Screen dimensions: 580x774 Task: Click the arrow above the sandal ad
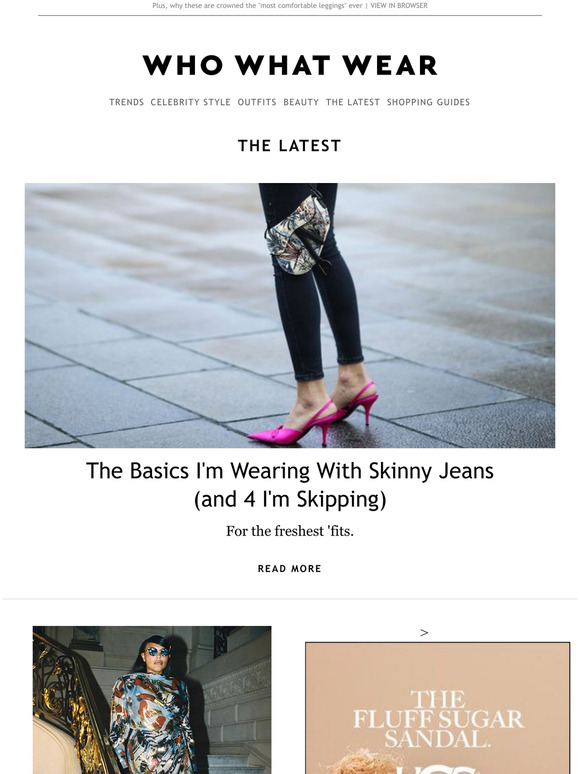[x=424, y=632]
